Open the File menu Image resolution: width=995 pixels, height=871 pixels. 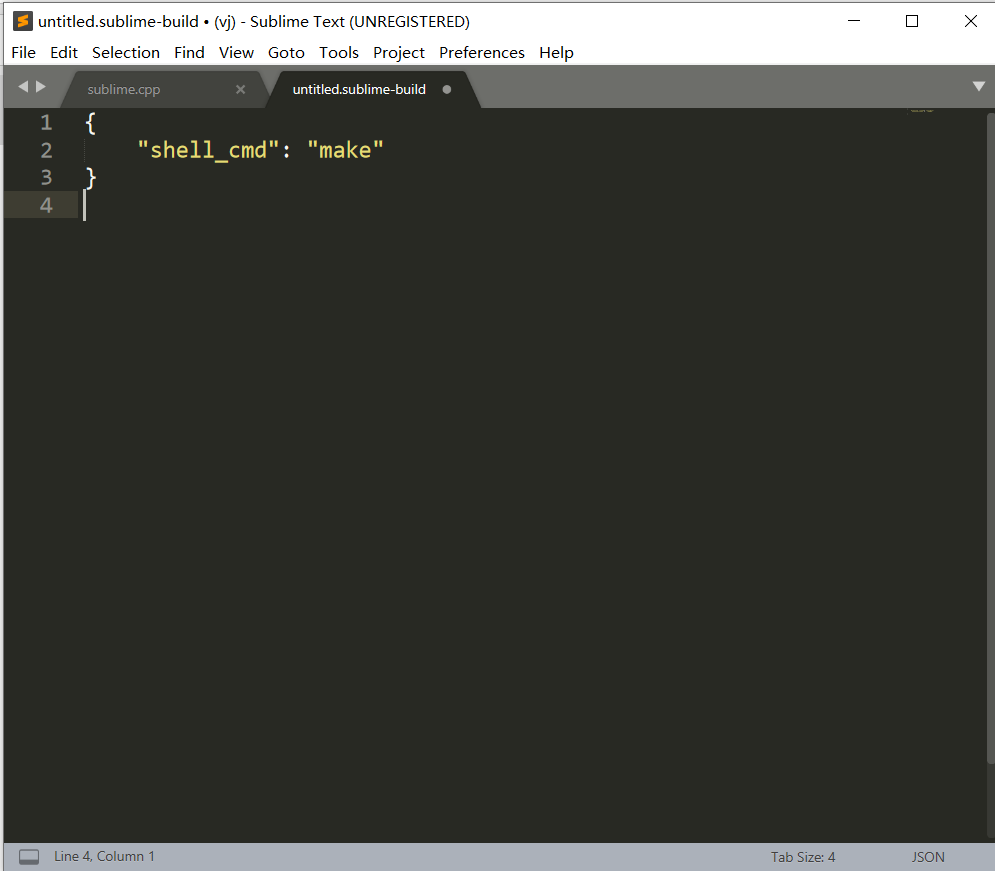pyautogui.click(x=23, y=53)
